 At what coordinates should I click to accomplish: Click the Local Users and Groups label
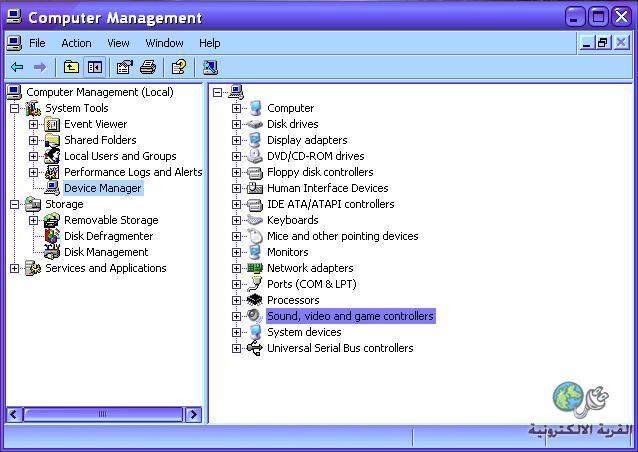point(120,156)
